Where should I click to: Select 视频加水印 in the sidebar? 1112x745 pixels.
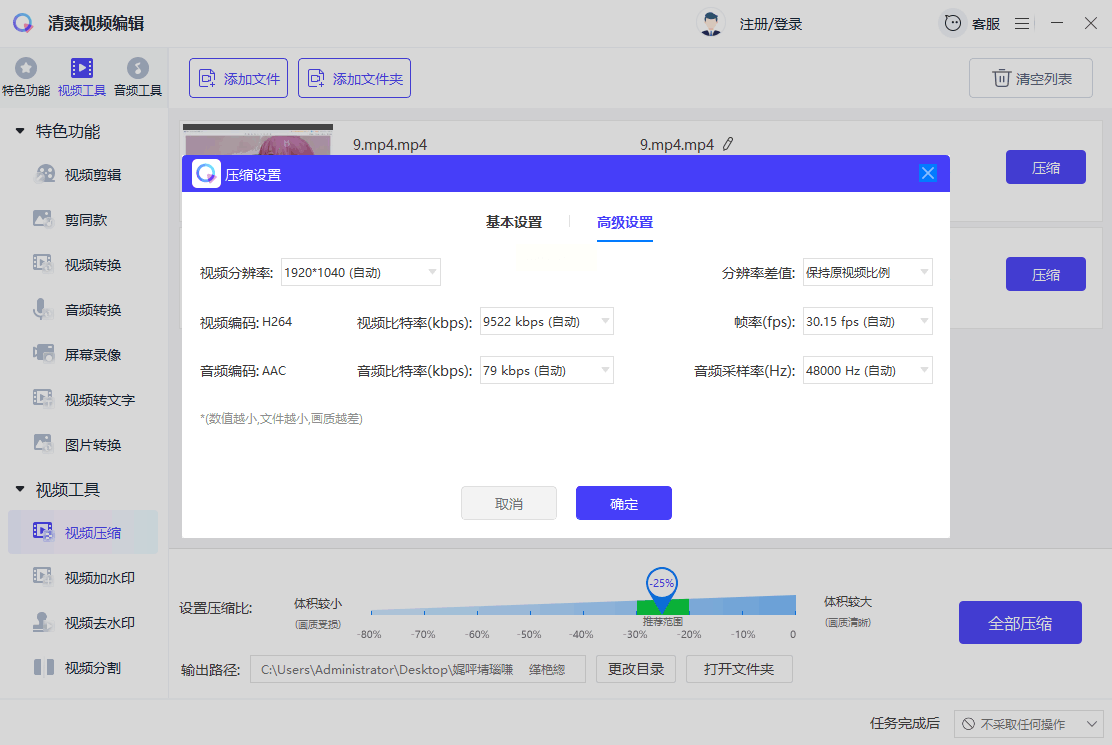[99, 577]
